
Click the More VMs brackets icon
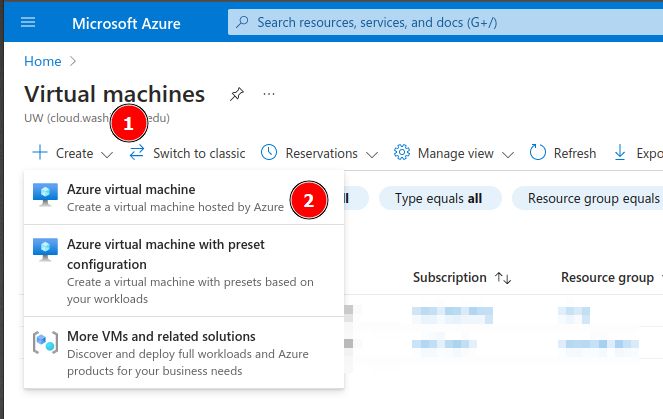pos(45,342)
